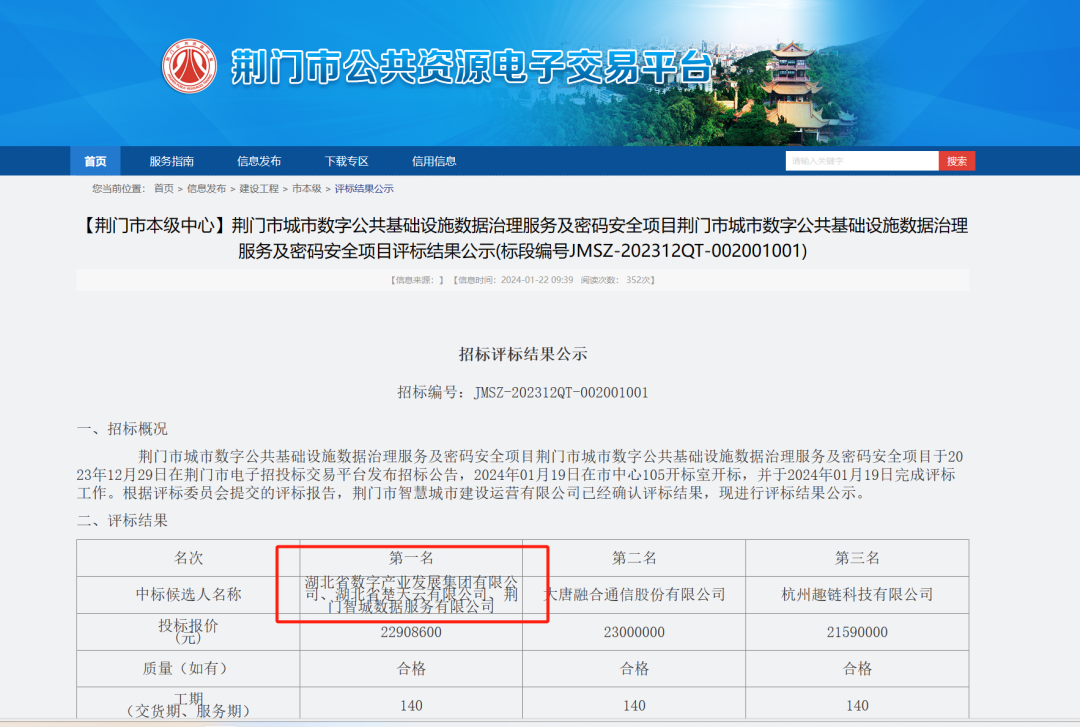Click the red 搜索 button
The height and width of the screenshot is (727, 1080).
(957, 161)
